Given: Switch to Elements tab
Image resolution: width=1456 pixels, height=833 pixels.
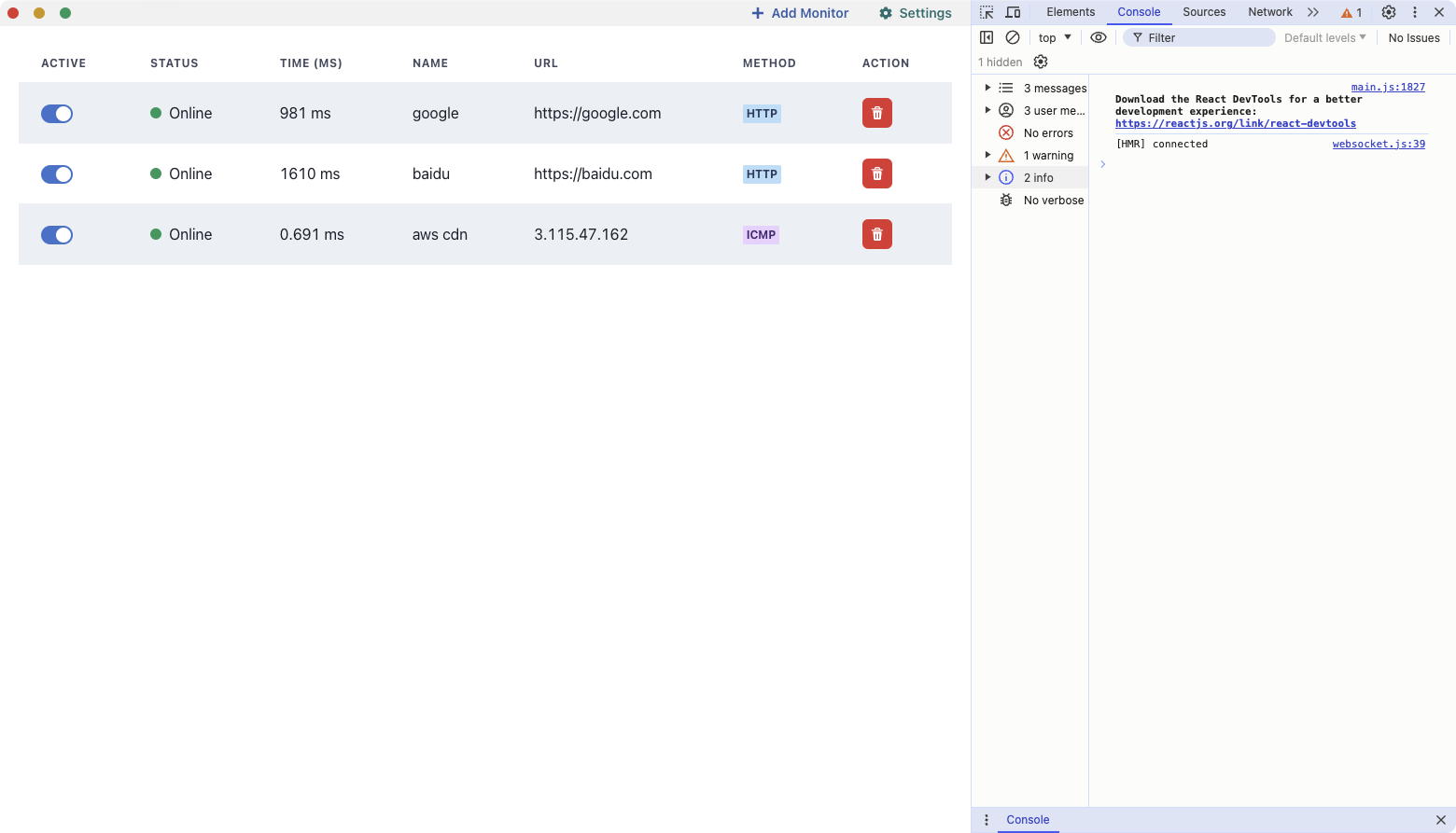Looking at the screenshot, I should [x=1071, y=12].
